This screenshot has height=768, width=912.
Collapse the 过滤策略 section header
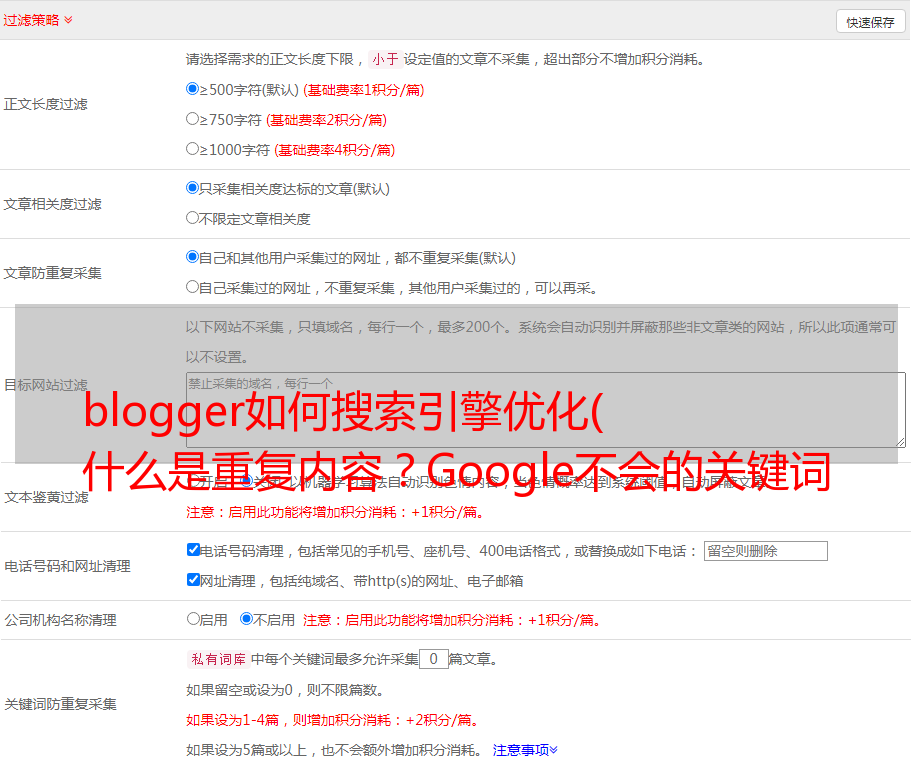pyautogui.click(x=38, y=20)
